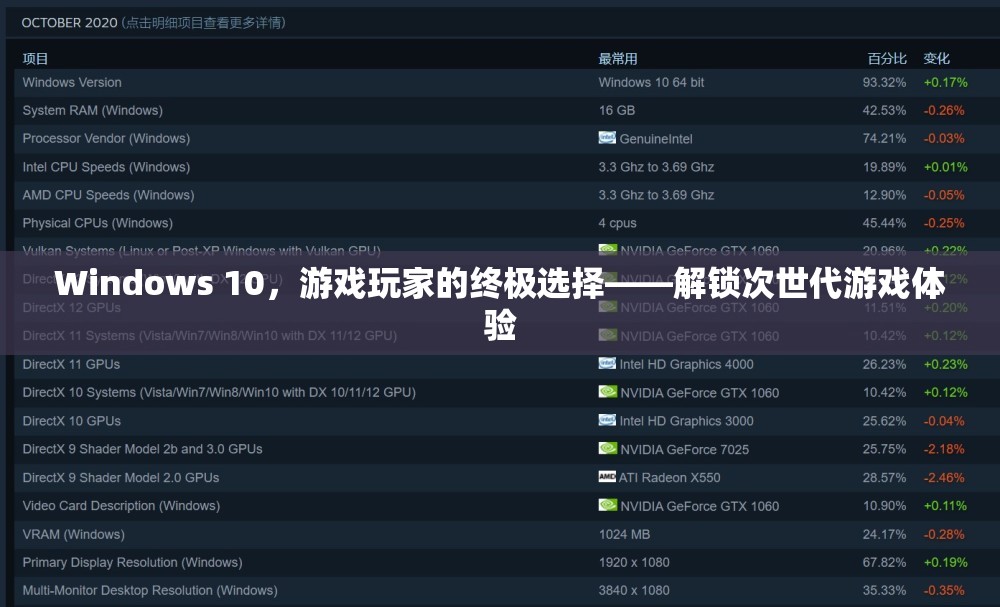Image resolution: width=1000 pixels, height=607 pixels.
Task: Open Multi-Monitor Desktop Resolution (Windows) details
Action: tap(150, 590)
